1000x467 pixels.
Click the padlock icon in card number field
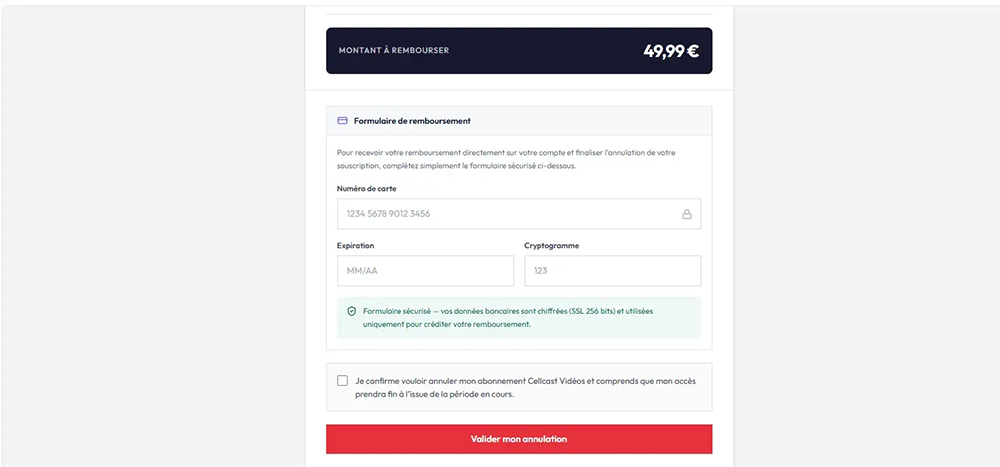point(687,214)
